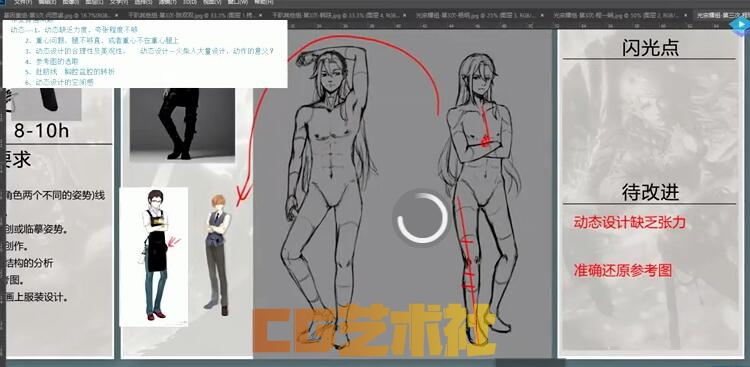This screenshot has height=367, width=750.
Task: Click the vest character reference image
Action: click(x=218, y=255)
